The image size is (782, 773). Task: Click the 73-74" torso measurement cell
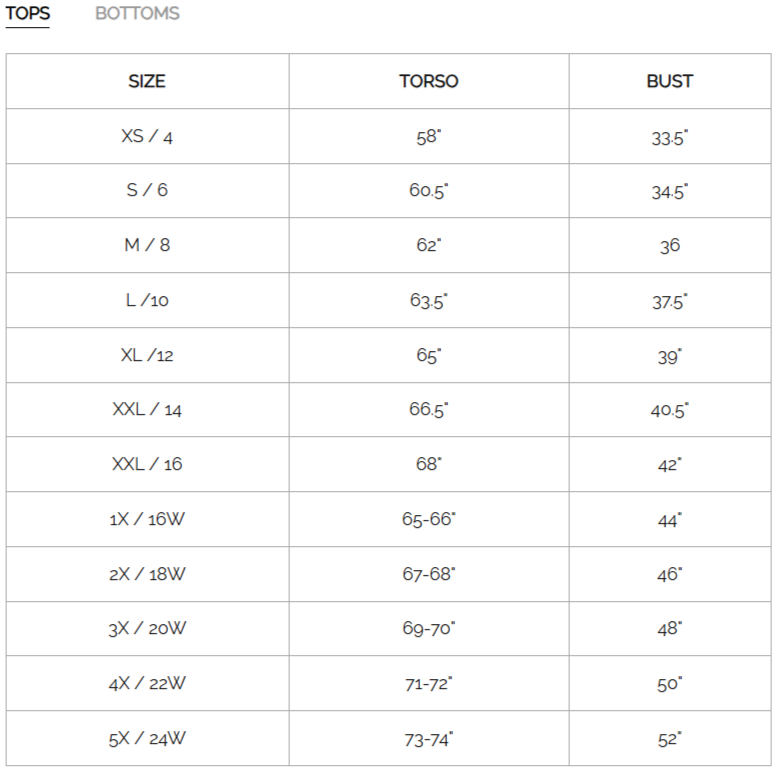click(x=429, y=739)
